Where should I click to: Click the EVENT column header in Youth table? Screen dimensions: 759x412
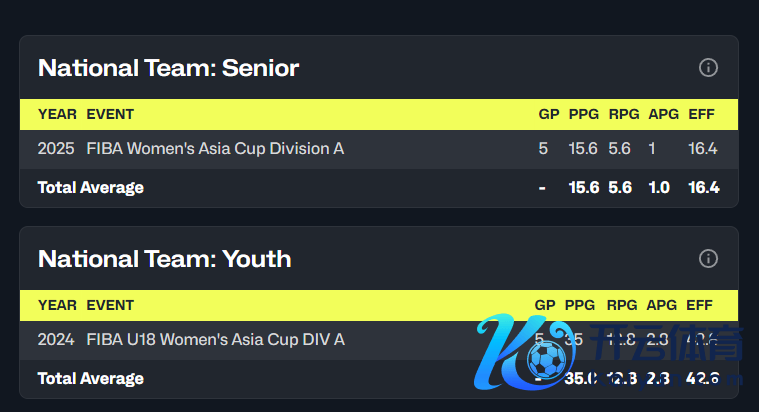click(110, 305)
